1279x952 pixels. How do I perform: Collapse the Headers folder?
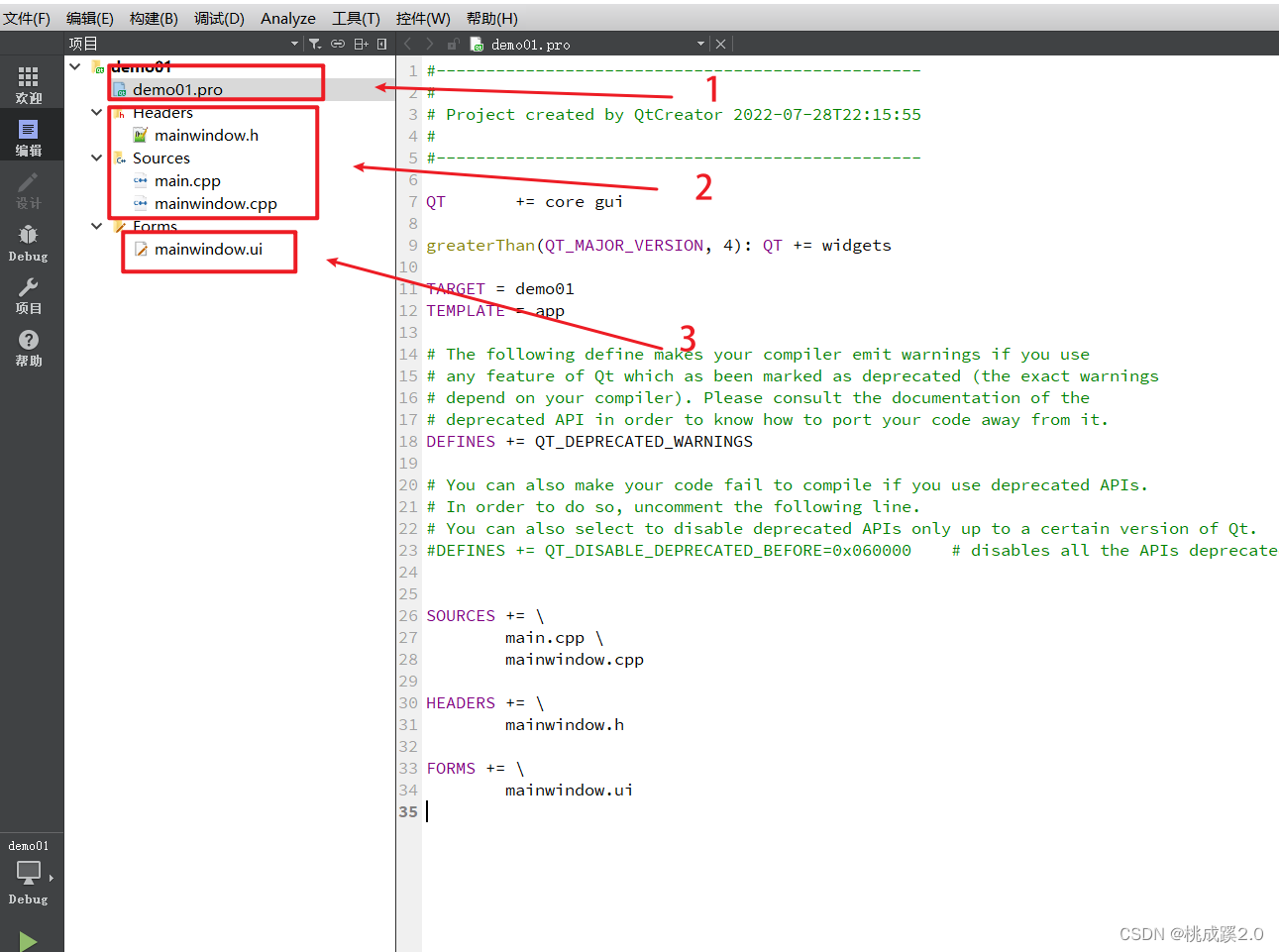click(97, 112)
